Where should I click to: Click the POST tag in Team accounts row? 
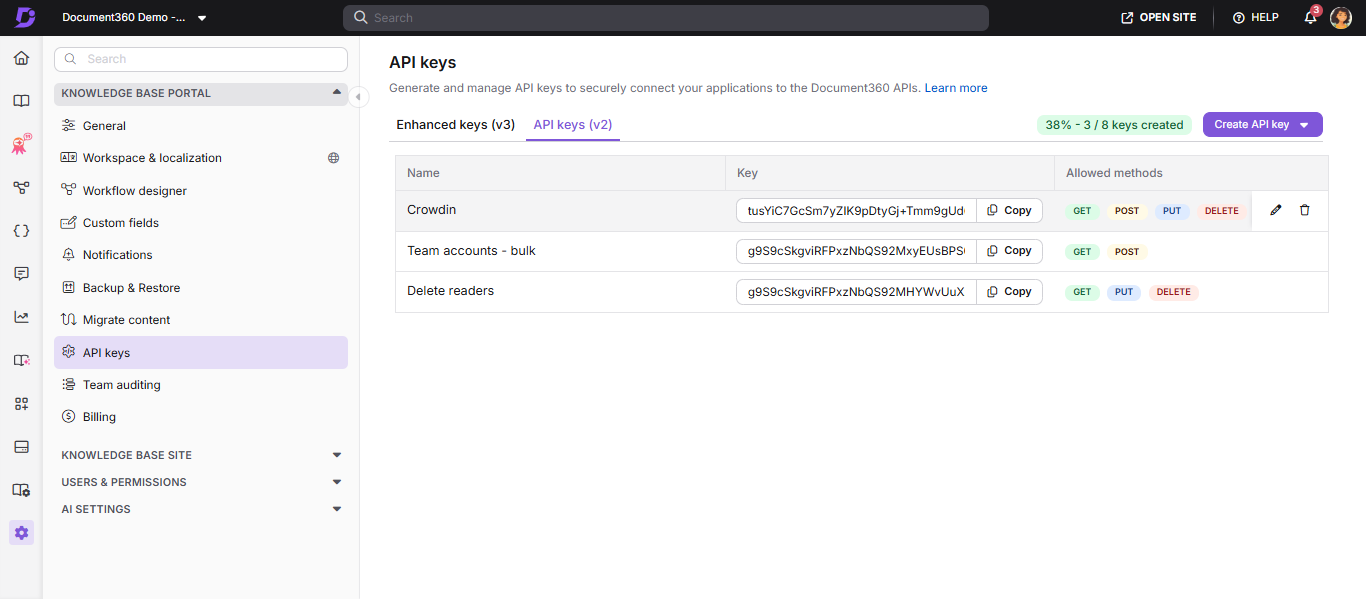coord(1127,252)
